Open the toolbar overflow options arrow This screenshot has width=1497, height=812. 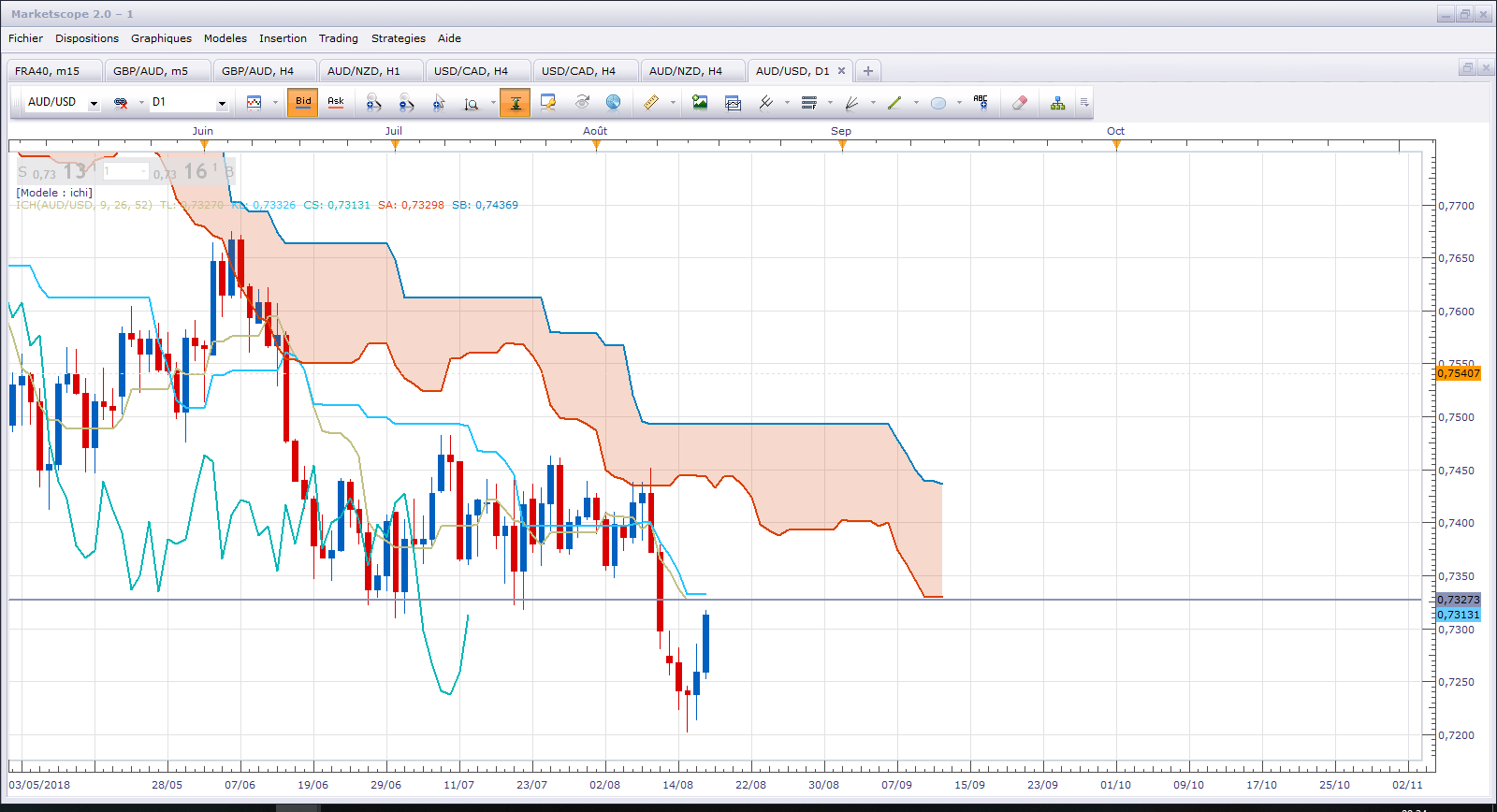(x=1084, y=103)
